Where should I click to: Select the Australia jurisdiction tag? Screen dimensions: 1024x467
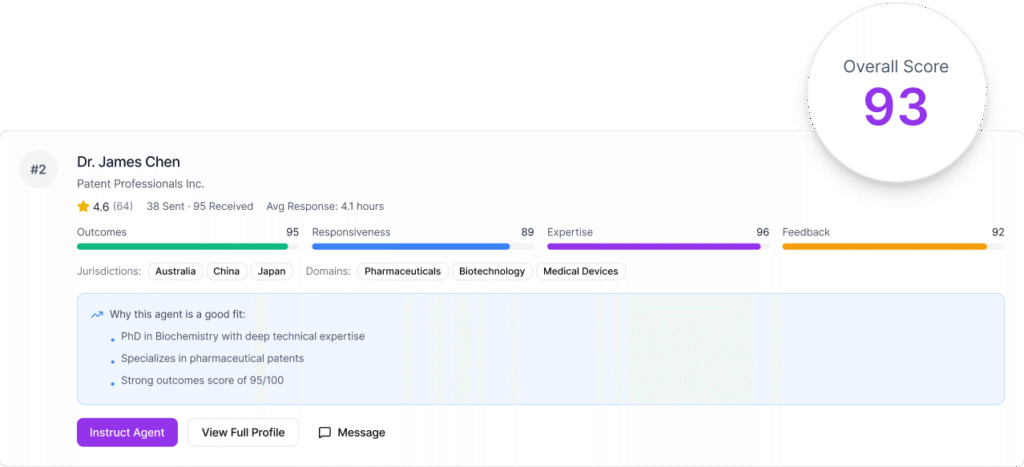(x=177, y=271)
